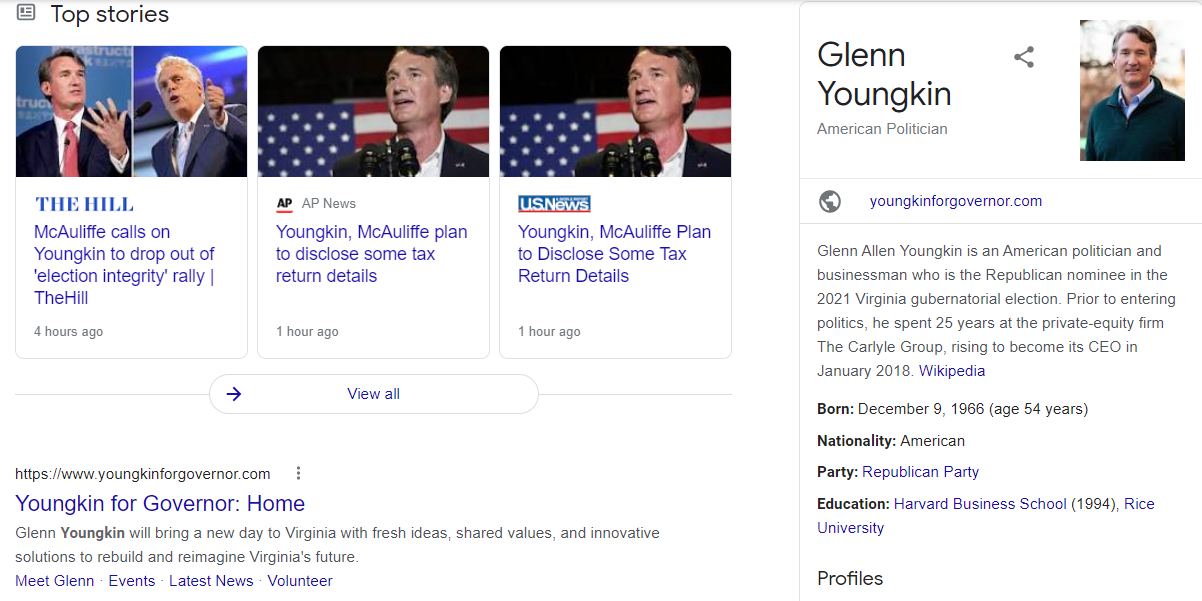Click the Events sitelink

(132, 581)
